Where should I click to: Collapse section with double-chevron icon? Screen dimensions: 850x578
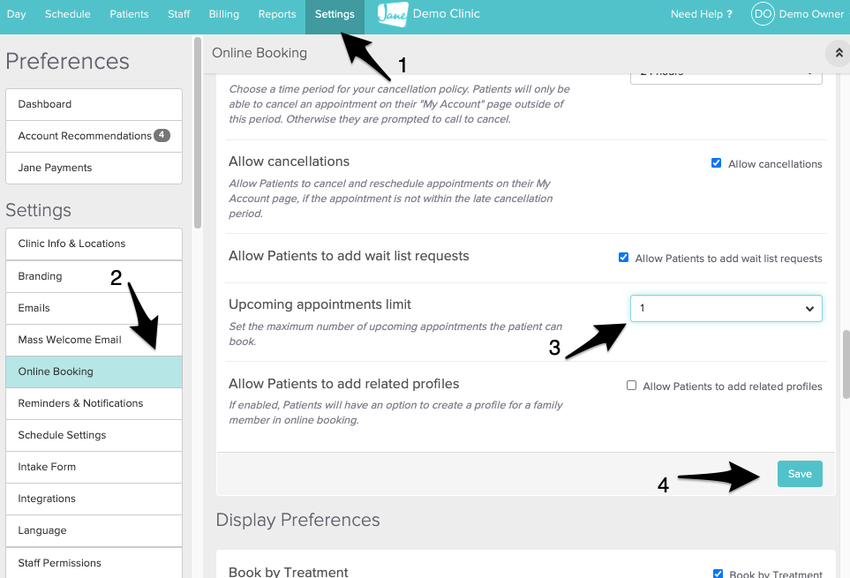pyautogui.click(x=837, y=53)
